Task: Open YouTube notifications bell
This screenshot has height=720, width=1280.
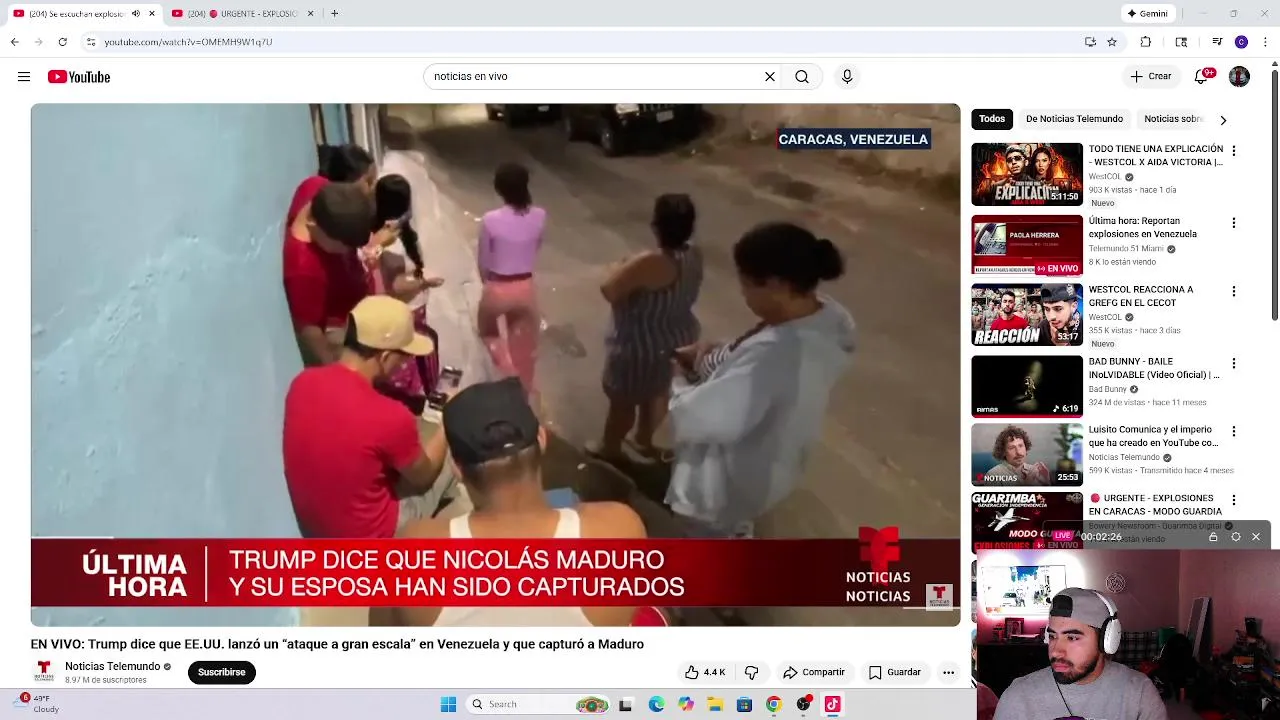Action: click(1203, 76)
